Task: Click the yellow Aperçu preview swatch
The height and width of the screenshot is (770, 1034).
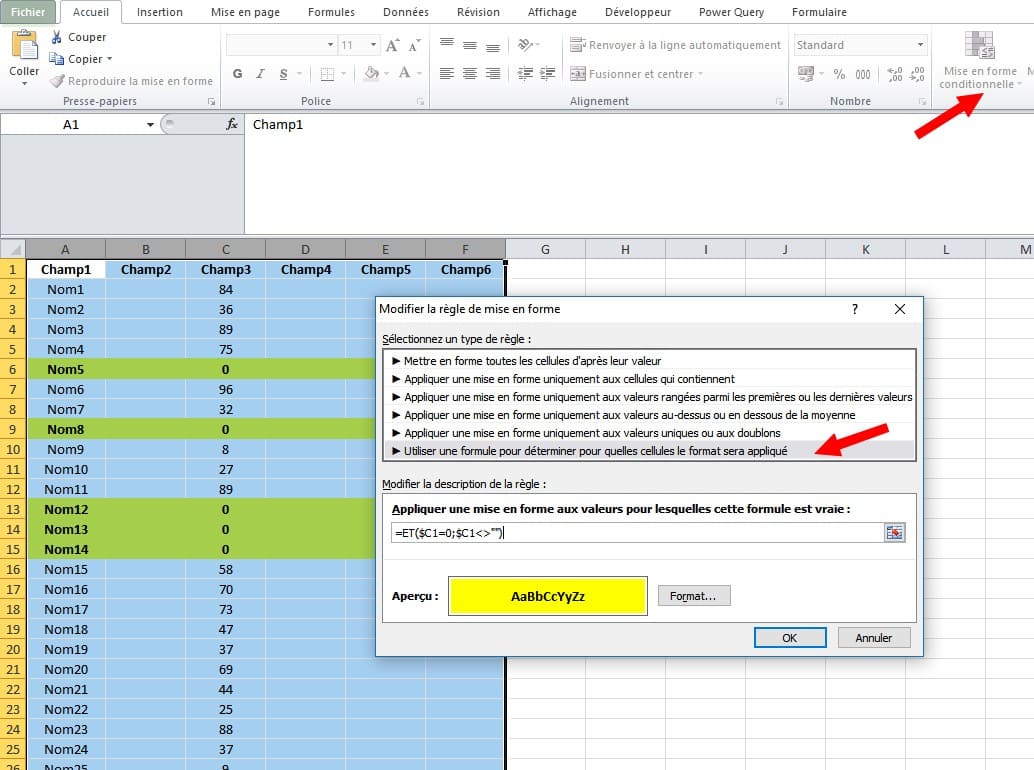Action: [x=548, y=596]
